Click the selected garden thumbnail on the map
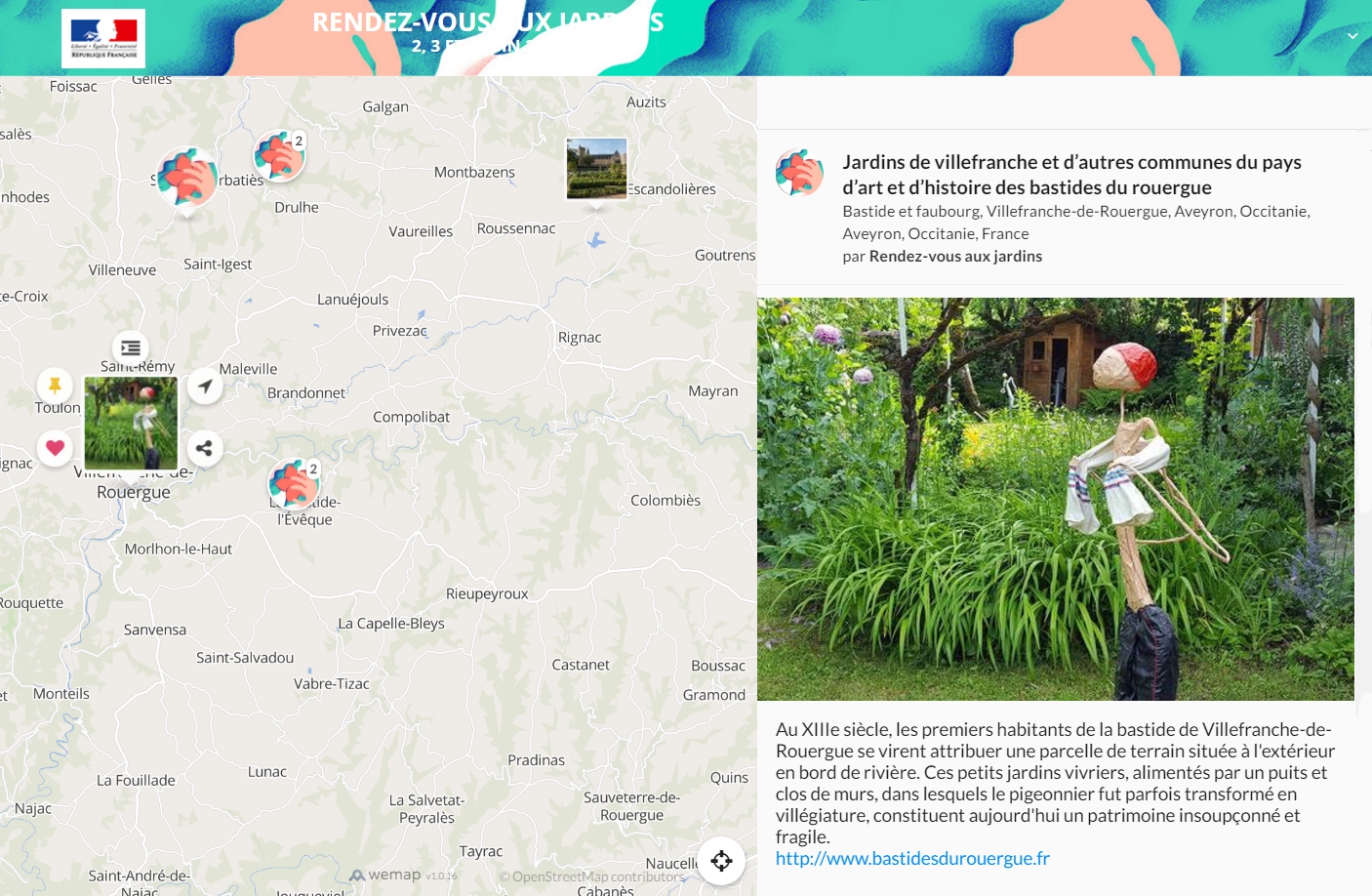 point(131,425)
